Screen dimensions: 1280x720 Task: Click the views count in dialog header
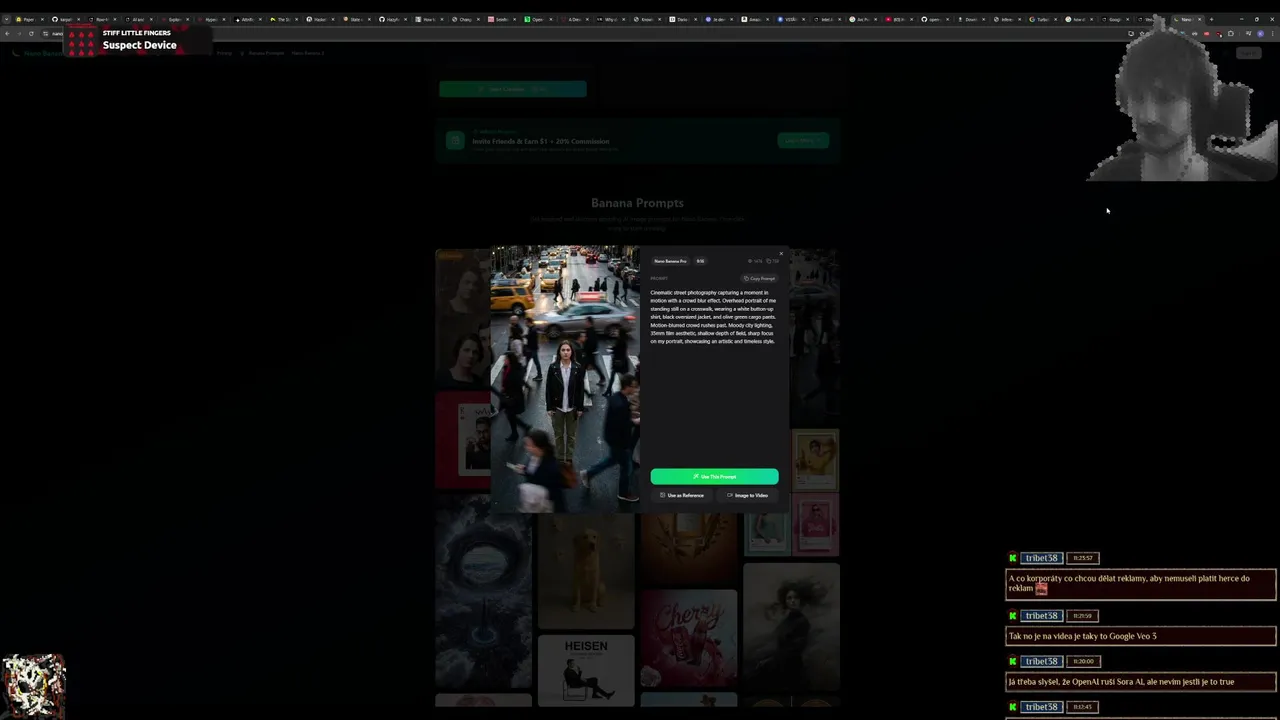[755, 261]
